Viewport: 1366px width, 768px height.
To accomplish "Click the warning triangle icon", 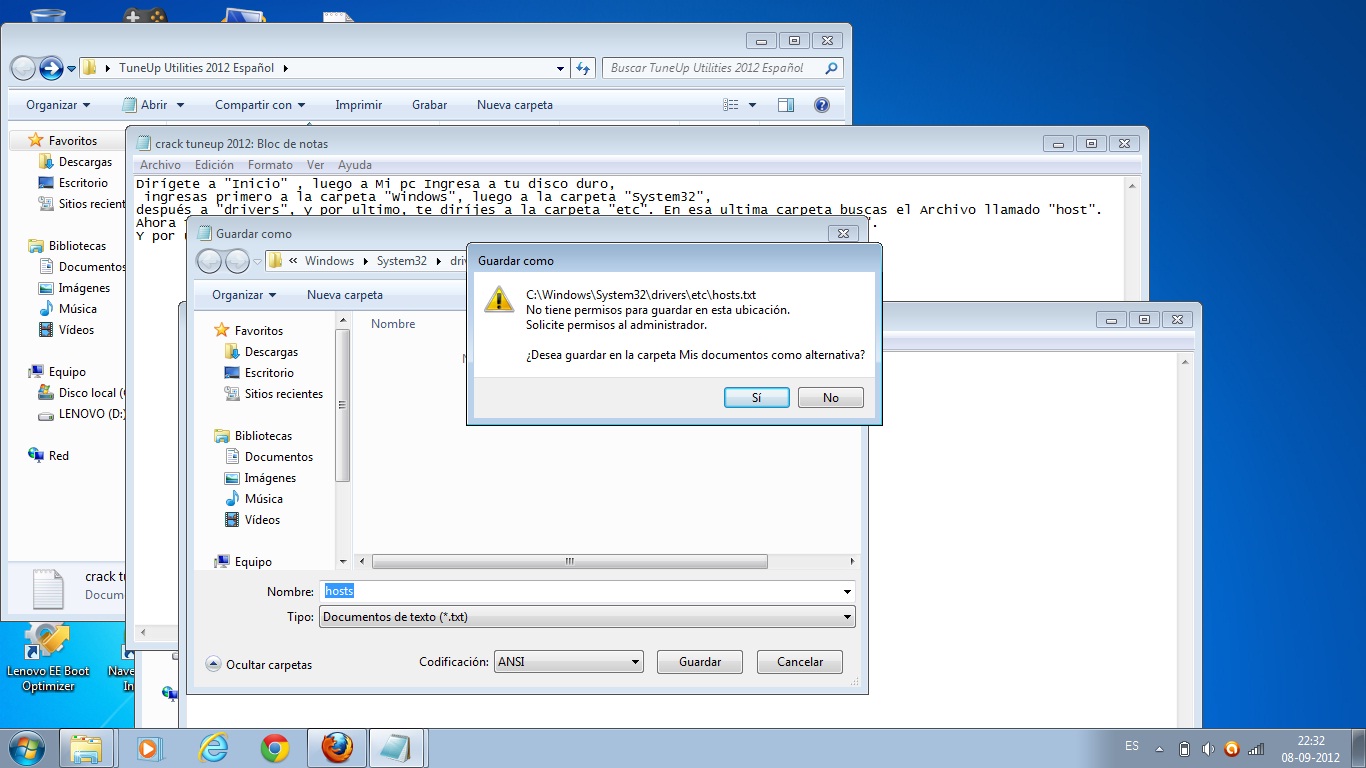I will click(x=499, y=299).
